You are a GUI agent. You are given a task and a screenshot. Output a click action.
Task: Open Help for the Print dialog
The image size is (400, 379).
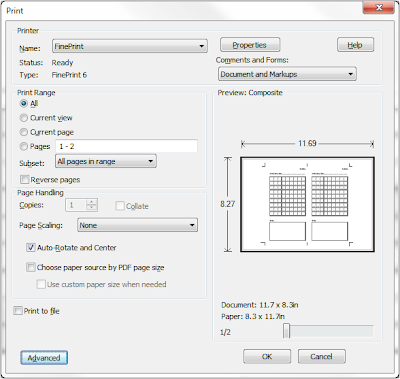tap(355, 45)
